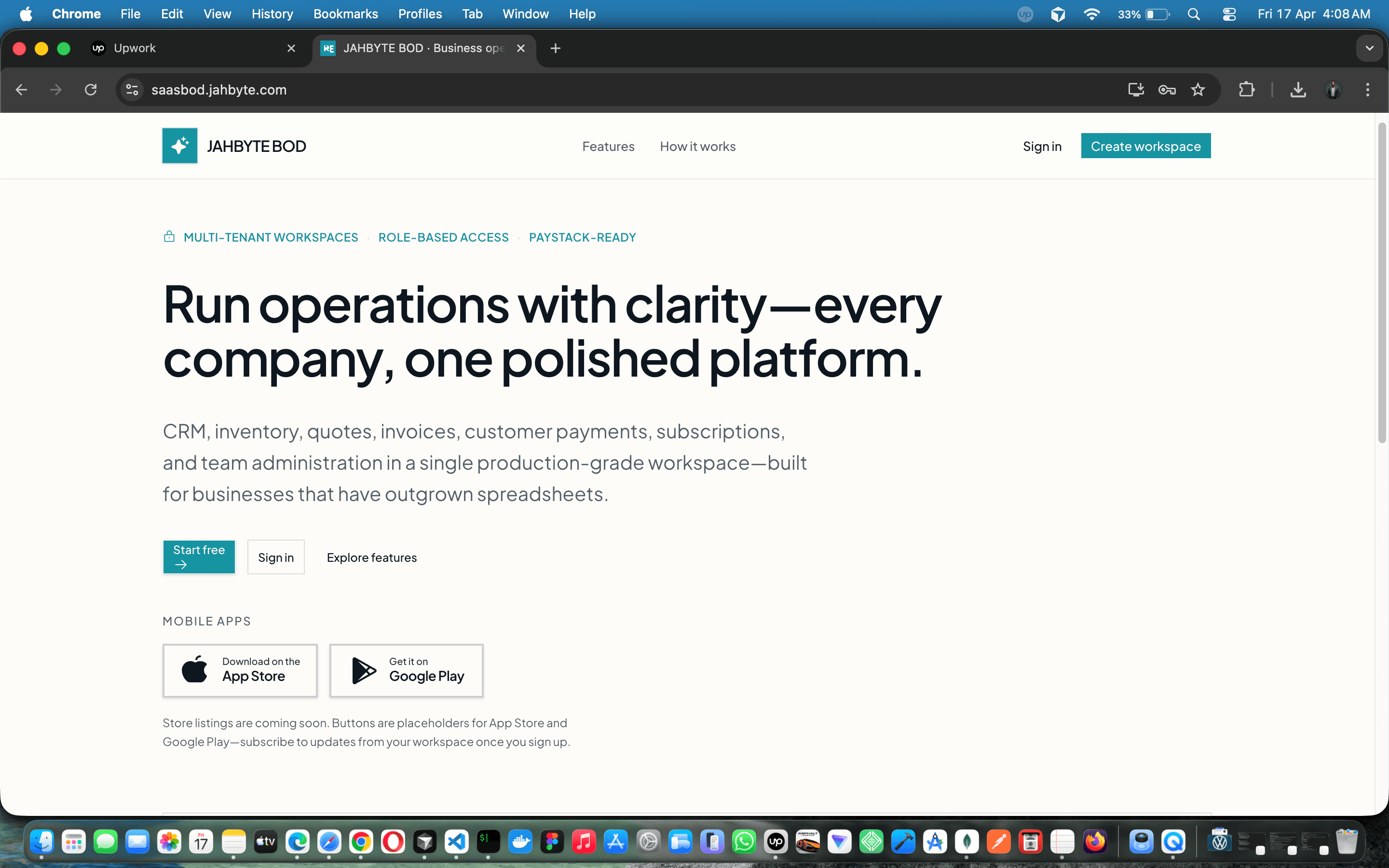This screenshot has height=868, width=1389.
Task: Open site settings via the tune icon
Action: [132, 90]
